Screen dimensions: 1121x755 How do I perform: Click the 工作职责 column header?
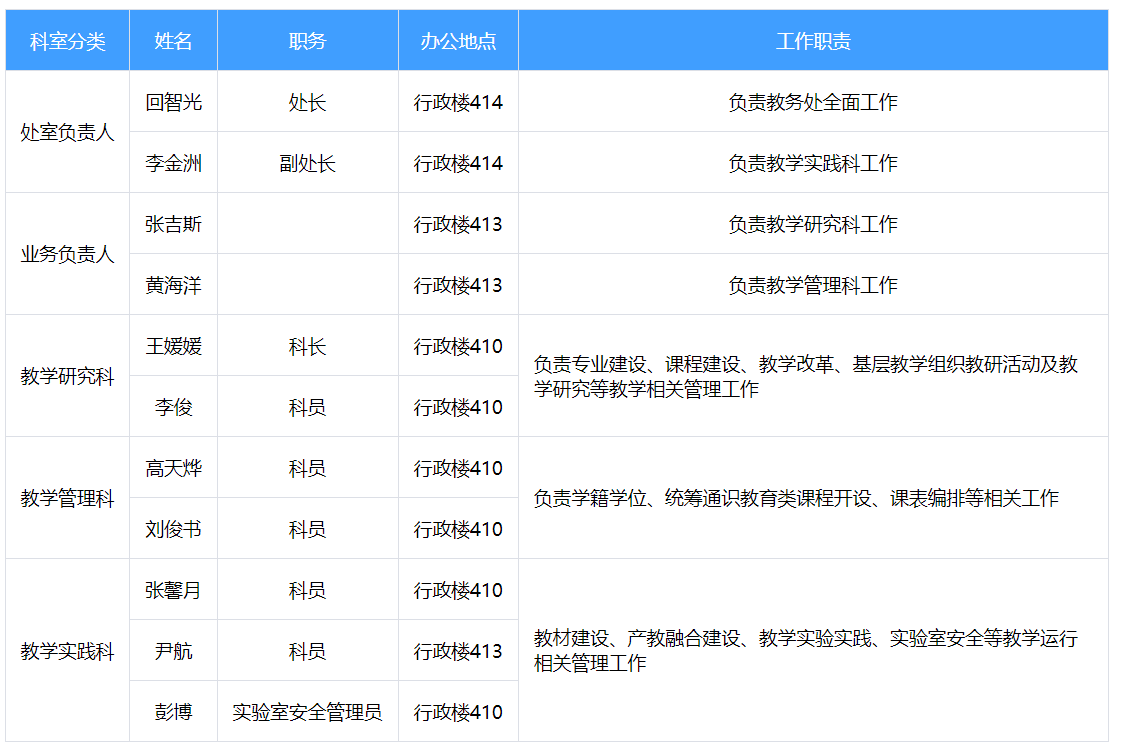pos(813,41)
